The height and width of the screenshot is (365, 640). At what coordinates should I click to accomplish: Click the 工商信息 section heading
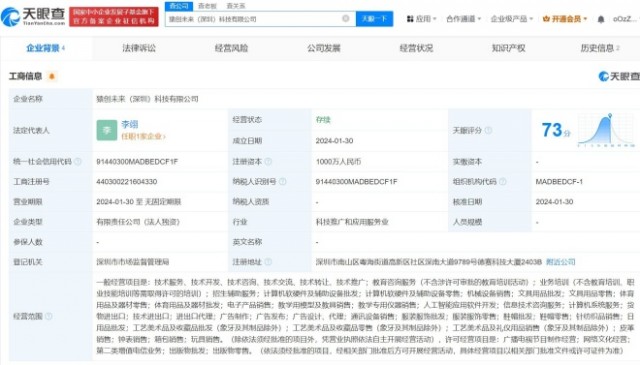click(25, 76)
